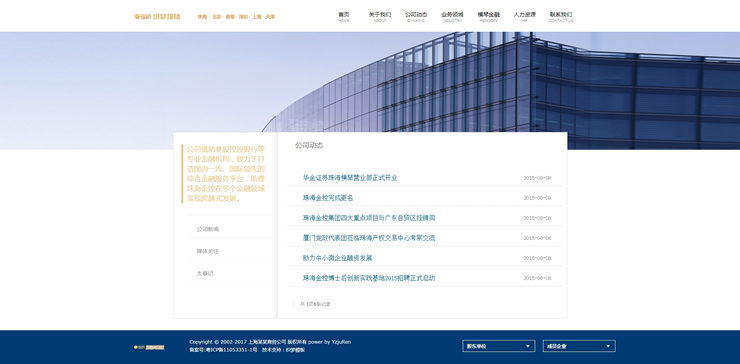Go to 关于我们 ABOUT page
This screenshot has width=740, height=364.
(380, 17)
